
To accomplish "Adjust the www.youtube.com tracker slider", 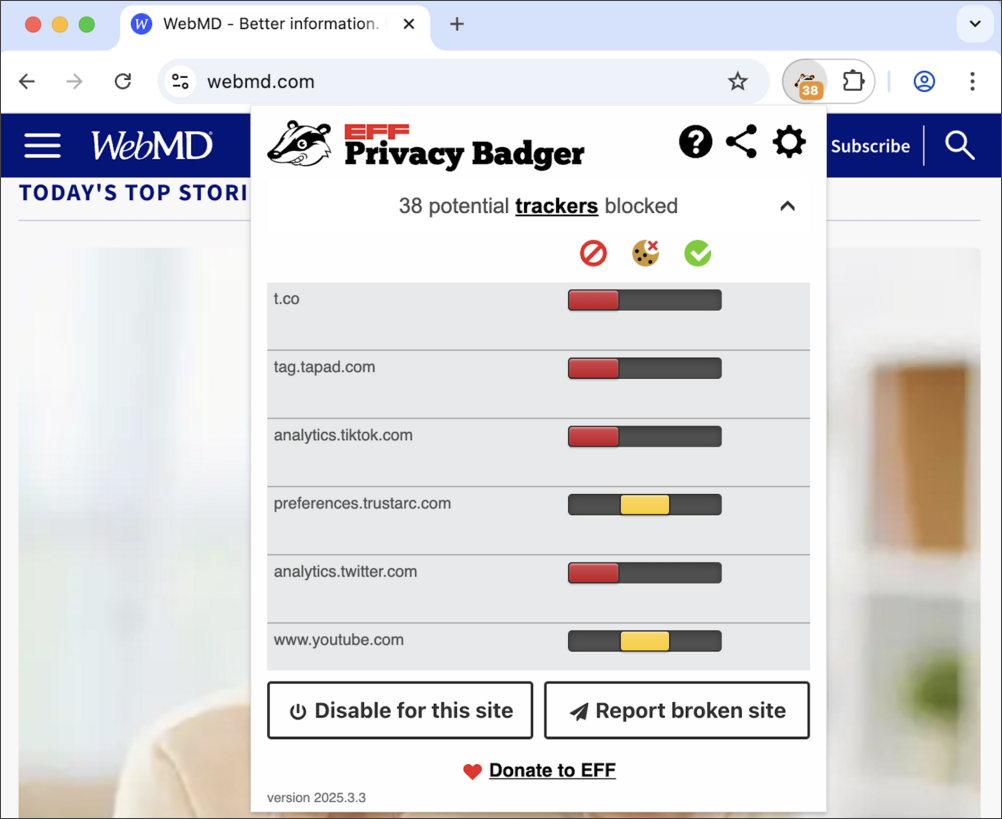I will click(645, 640).
